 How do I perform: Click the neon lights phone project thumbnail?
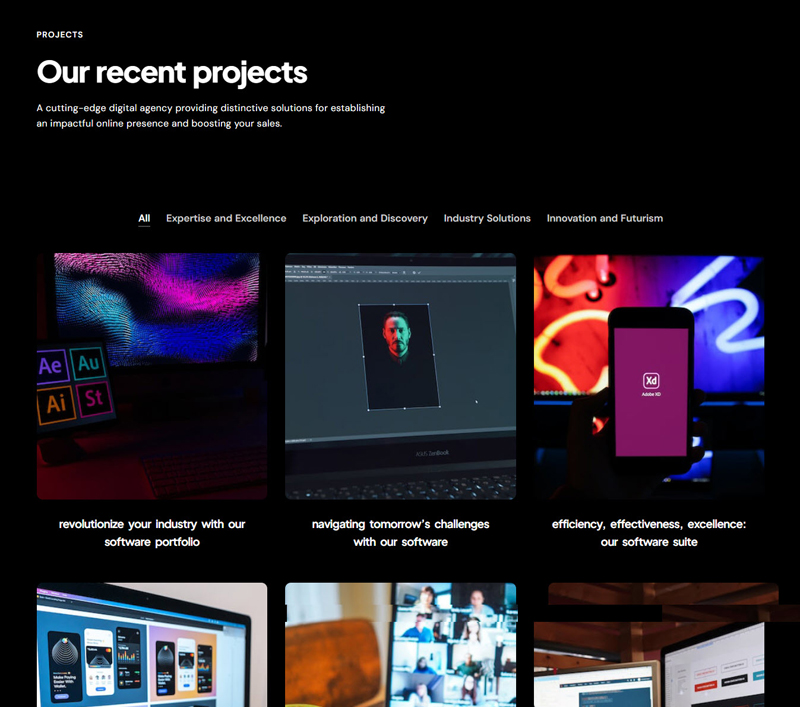coord(649,378)
